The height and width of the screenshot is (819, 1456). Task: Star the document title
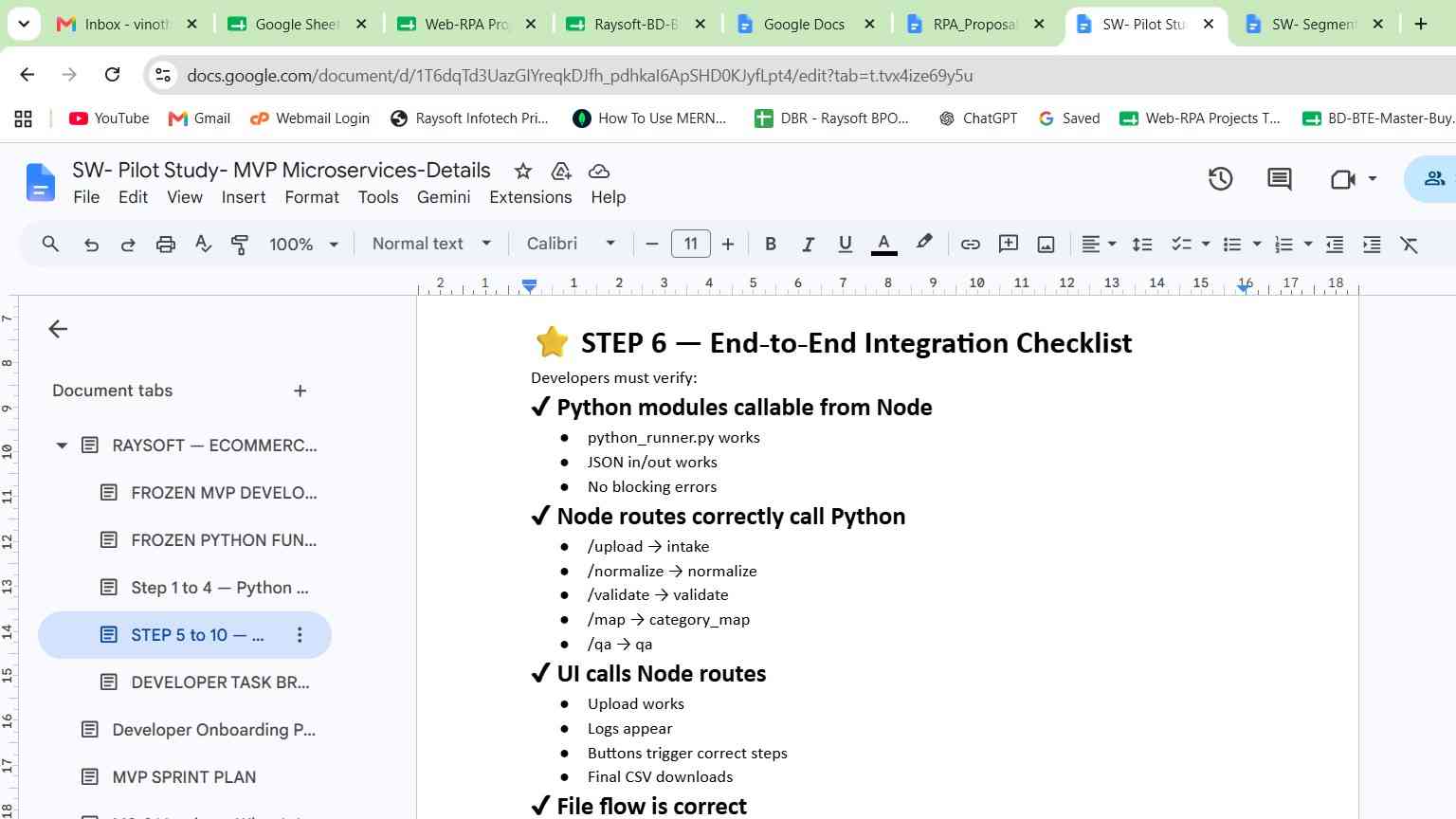(522, 171)
